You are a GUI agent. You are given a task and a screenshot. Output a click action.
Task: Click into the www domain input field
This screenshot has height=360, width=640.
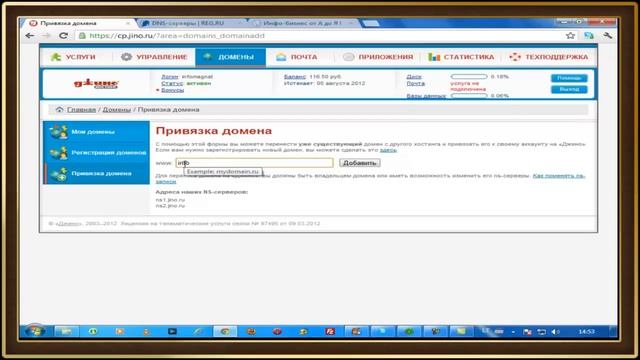(x=254, y=163)
